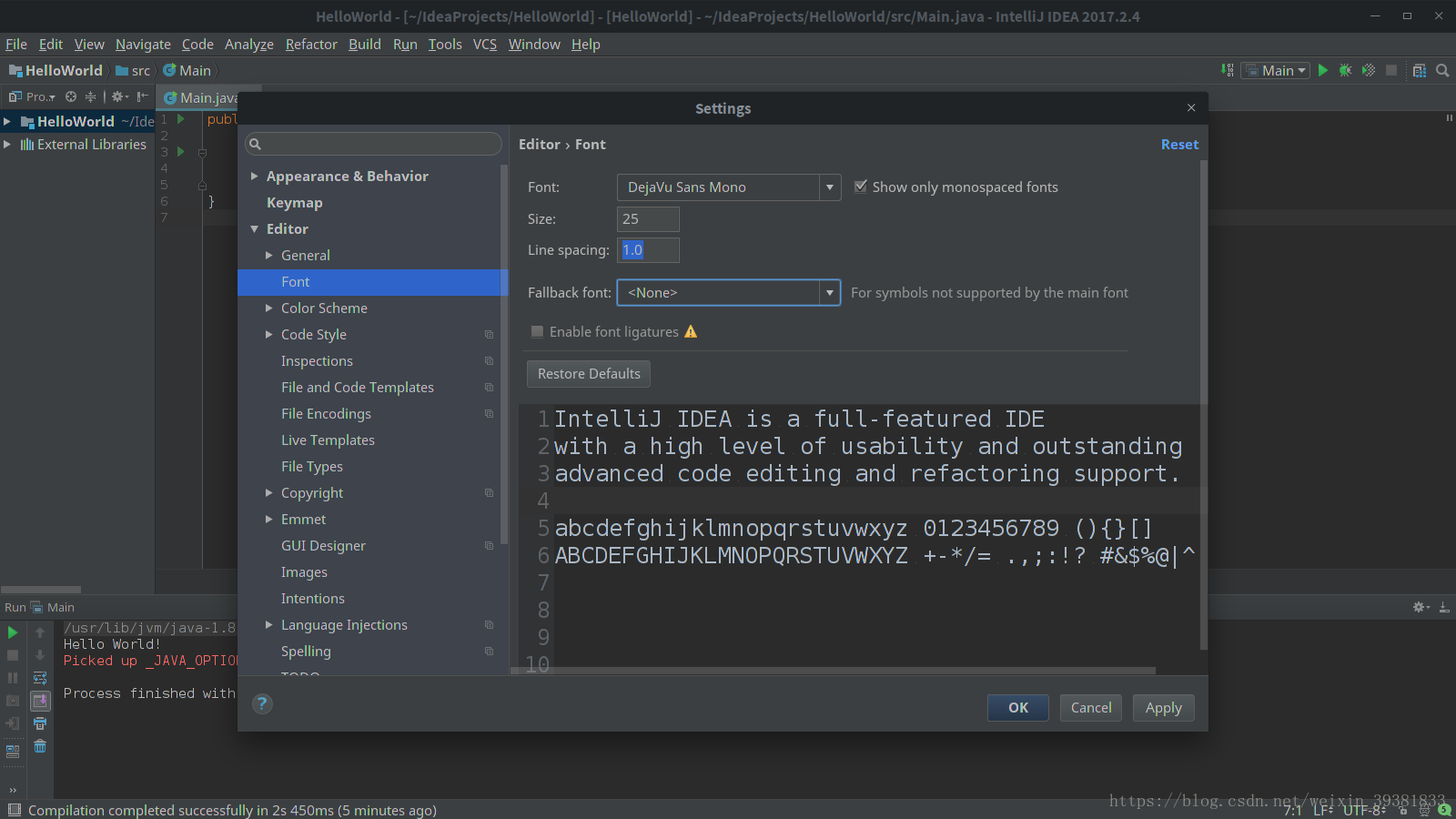Click the Settings help question mark icon

(262, 703)
